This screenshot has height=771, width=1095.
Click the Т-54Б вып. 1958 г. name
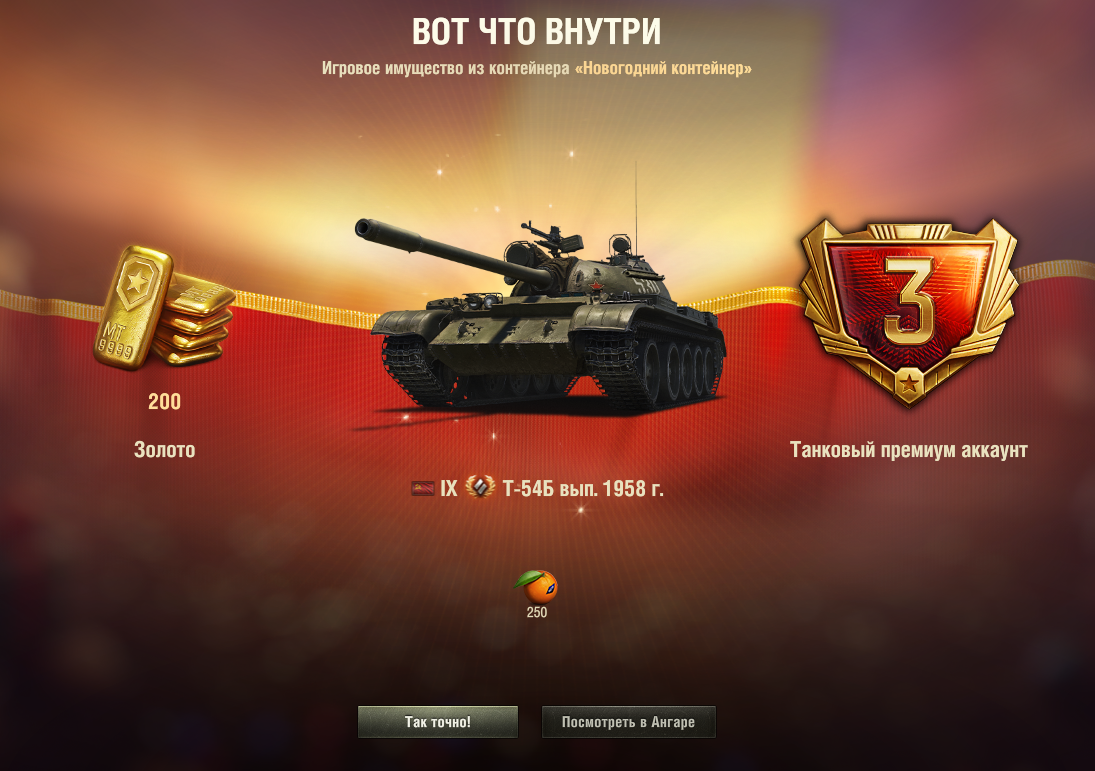pos(583,488)
